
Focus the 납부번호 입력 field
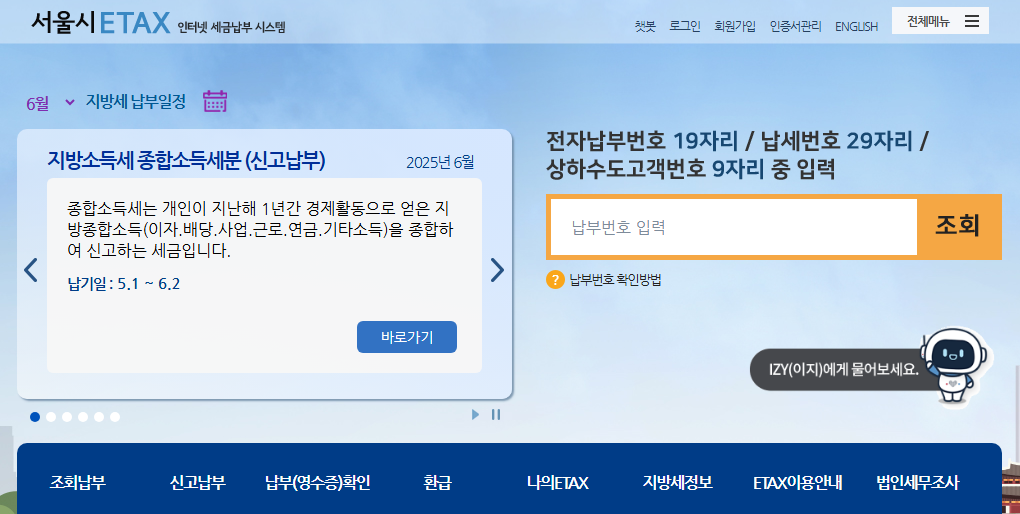pyautogui.click(x=734, y=227)
